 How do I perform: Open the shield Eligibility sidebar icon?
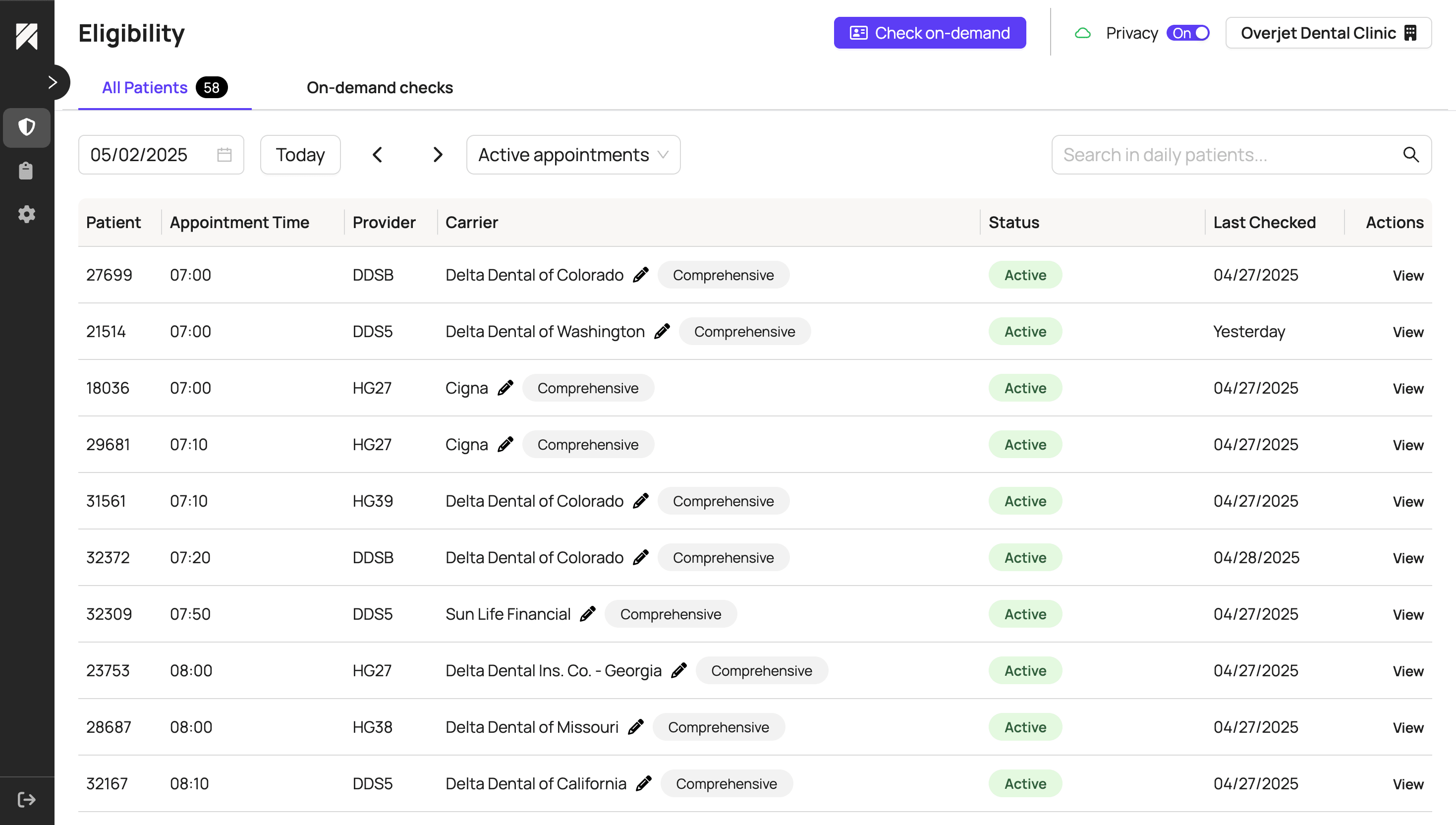click(x=27, y=127)
